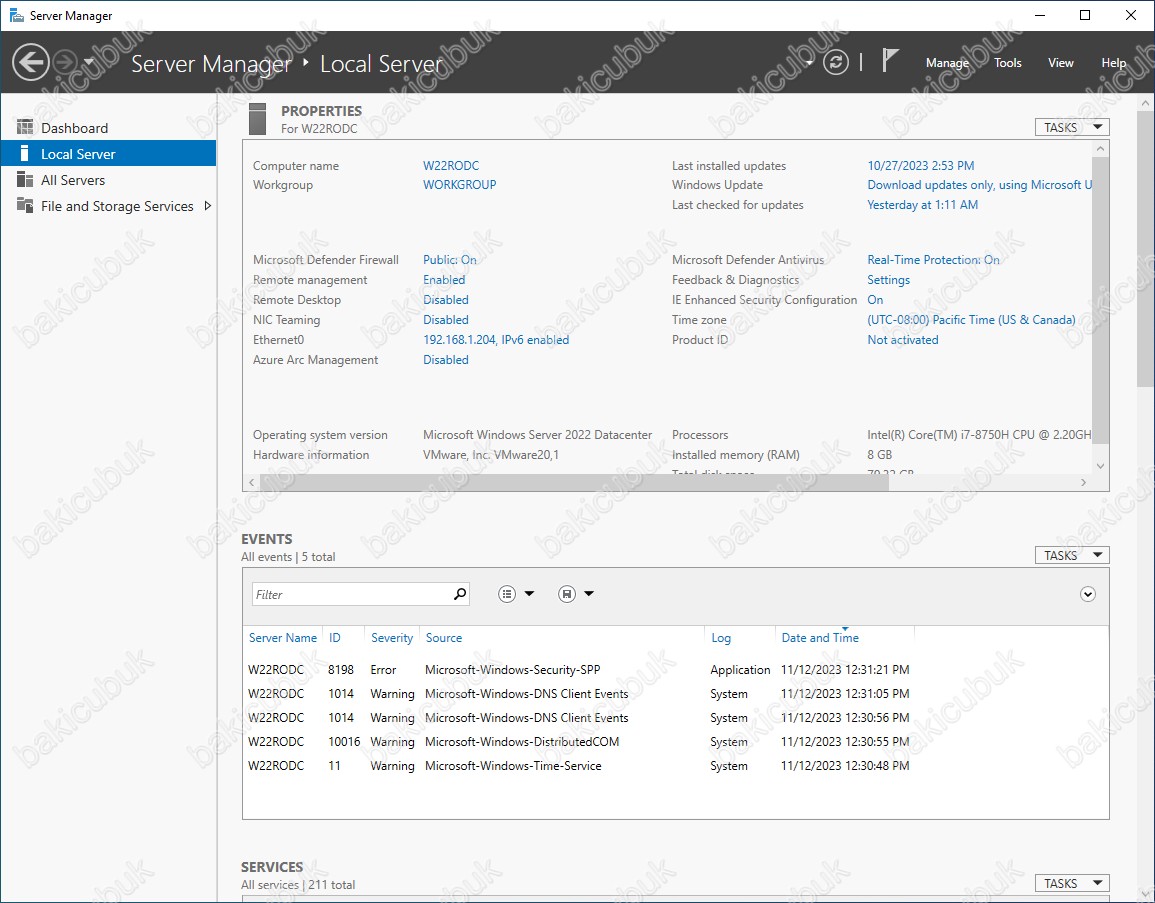Open Microsoft Defender Firewall 'Public: On' link
This screenshot has height=903, width=1155.
tap(449, 260)
